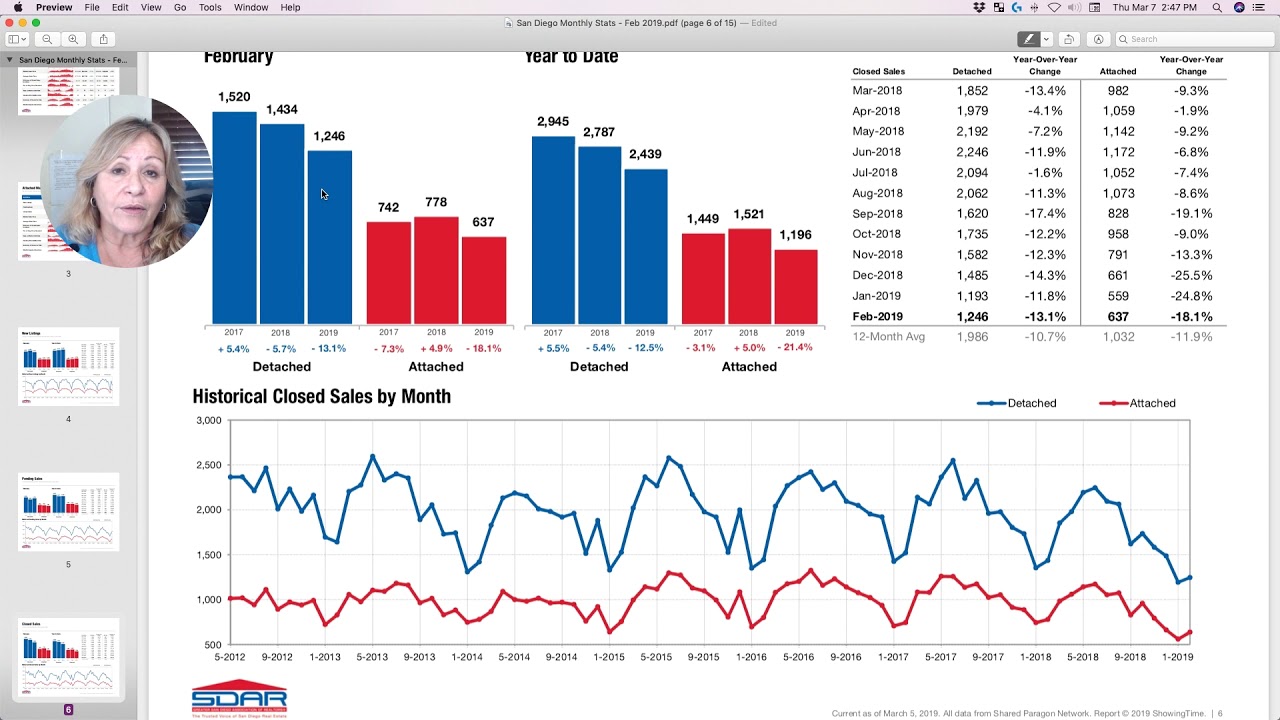Click the Closed Sales column header
This screenshot has width=1280, height=720.
(878, 72)
